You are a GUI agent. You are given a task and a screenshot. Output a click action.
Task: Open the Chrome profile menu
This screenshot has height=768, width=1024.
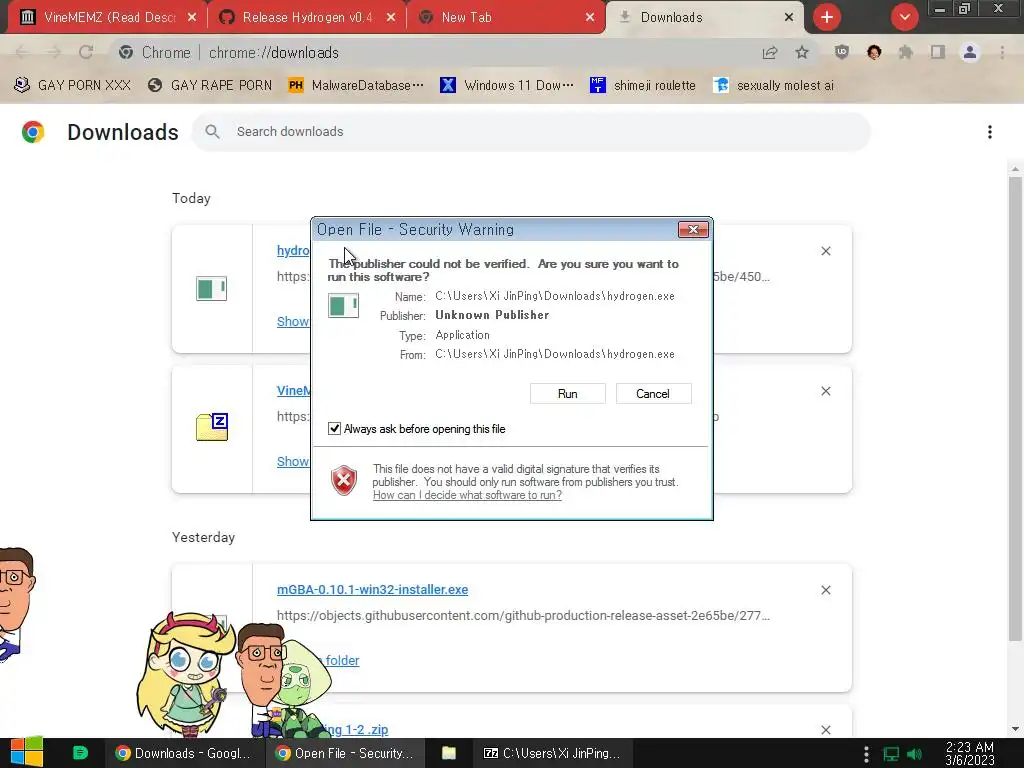tap(970, 52)
